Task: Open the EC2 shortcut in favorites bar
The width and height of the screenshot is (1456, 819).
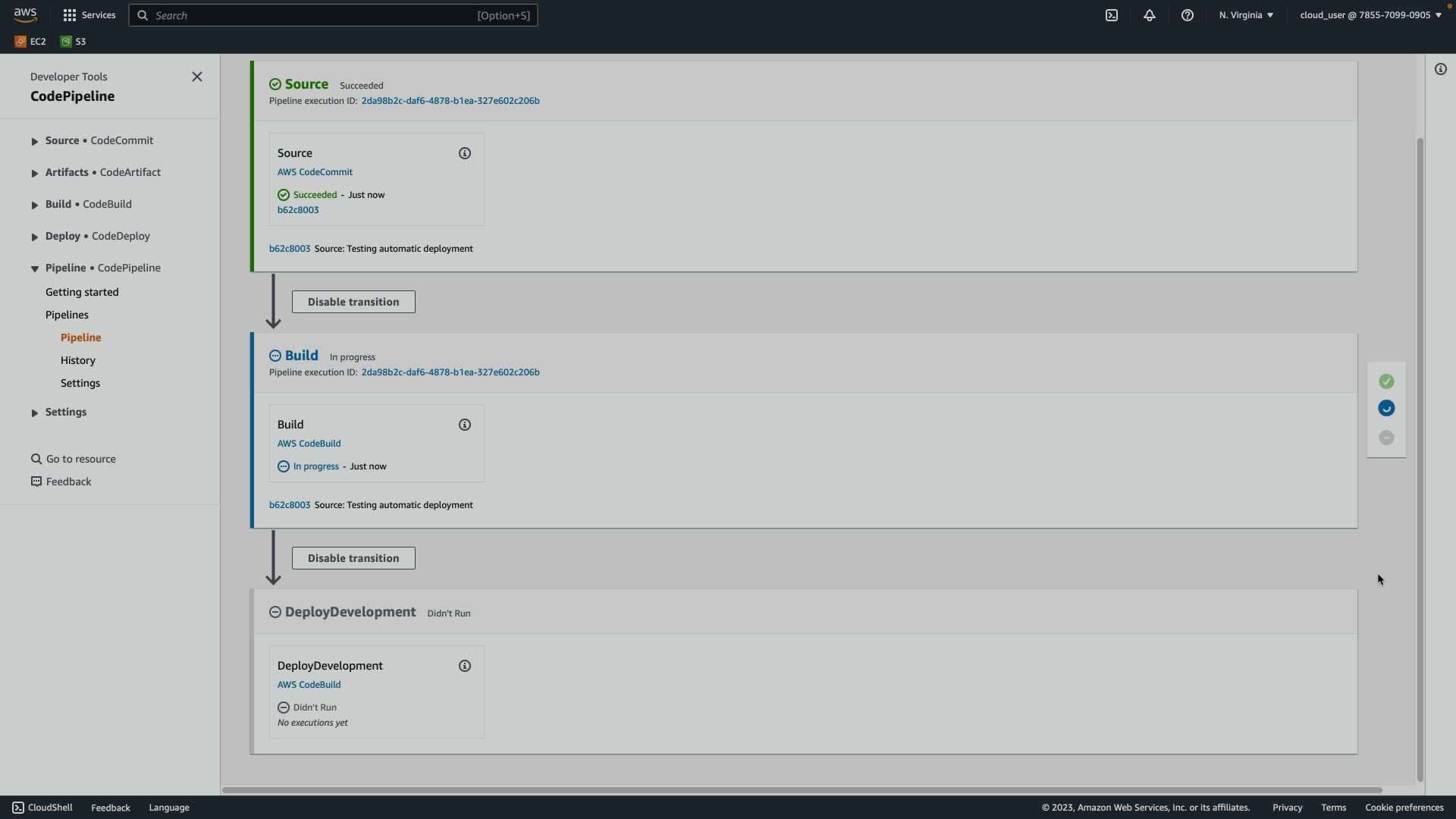Action: [x=31, y=42]
